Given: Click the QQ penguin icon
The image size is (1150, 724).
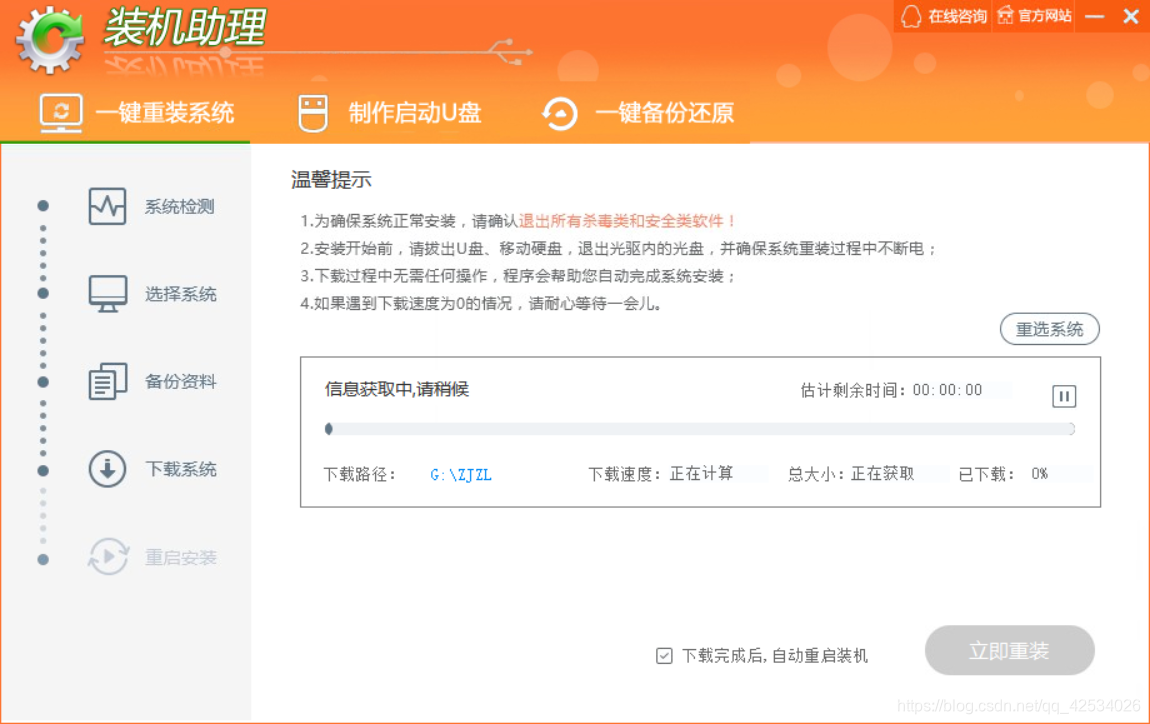Looking at the screenshot, I should tap(911, 16).
